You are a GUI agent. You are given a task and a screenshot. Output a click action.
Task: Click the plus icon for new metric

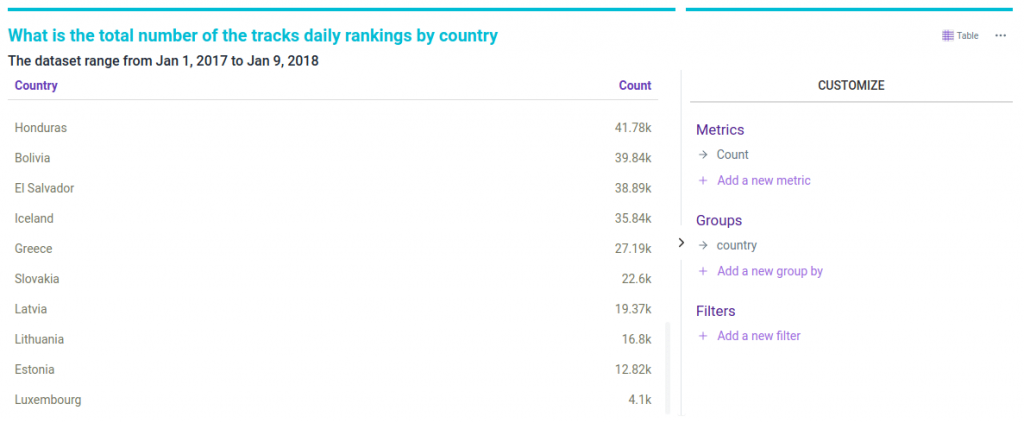pos(703,181)
